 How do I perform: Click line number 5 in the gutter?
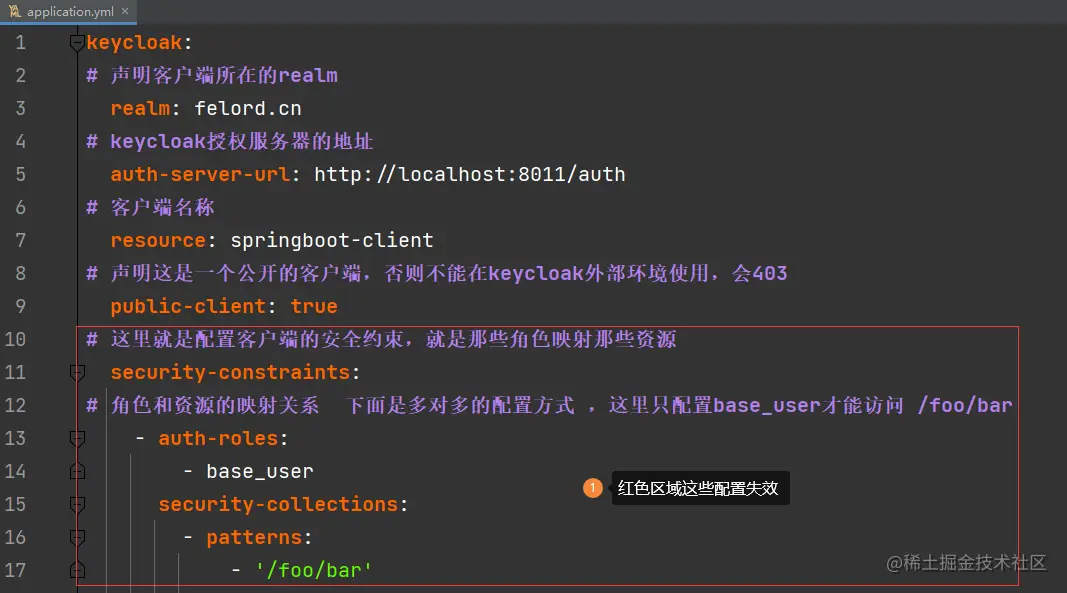coord(20,174)
